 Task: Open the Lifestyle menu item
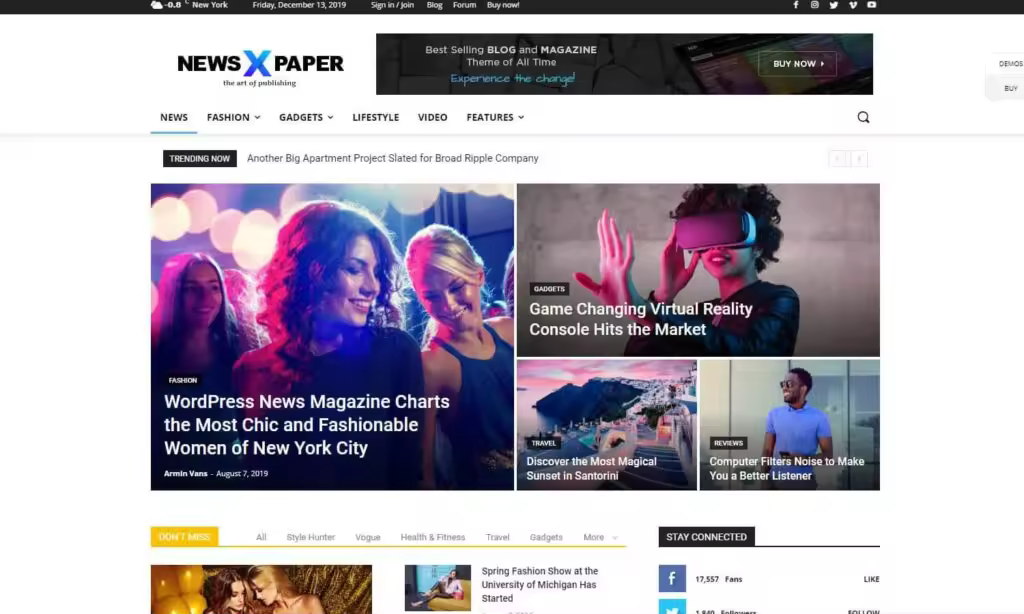pos(376,118)
